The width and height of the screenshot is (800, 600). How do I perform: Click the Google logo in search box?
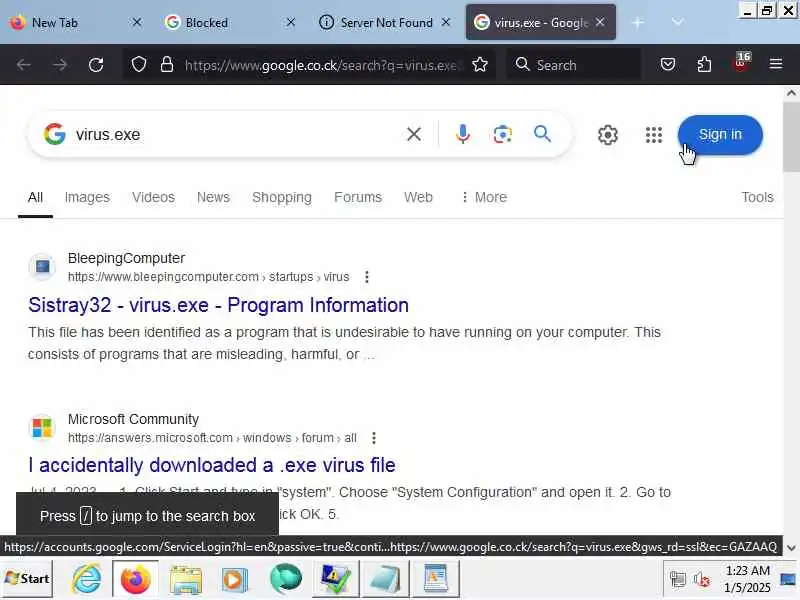55,134
